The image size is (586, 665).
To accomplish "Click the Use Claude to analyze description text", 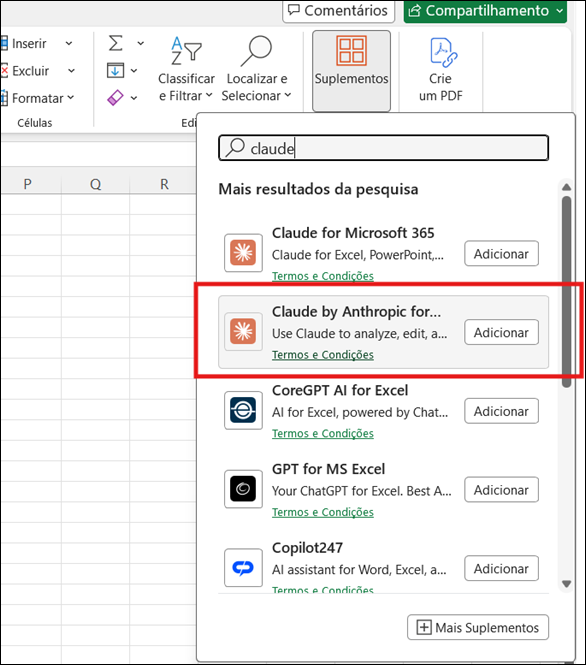I will [x=360, y=334].
